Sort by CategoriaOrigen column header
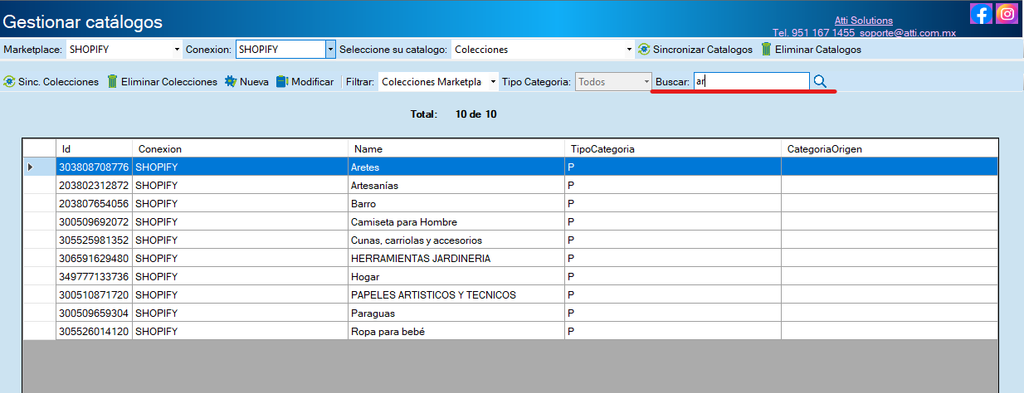 [889, 149]
